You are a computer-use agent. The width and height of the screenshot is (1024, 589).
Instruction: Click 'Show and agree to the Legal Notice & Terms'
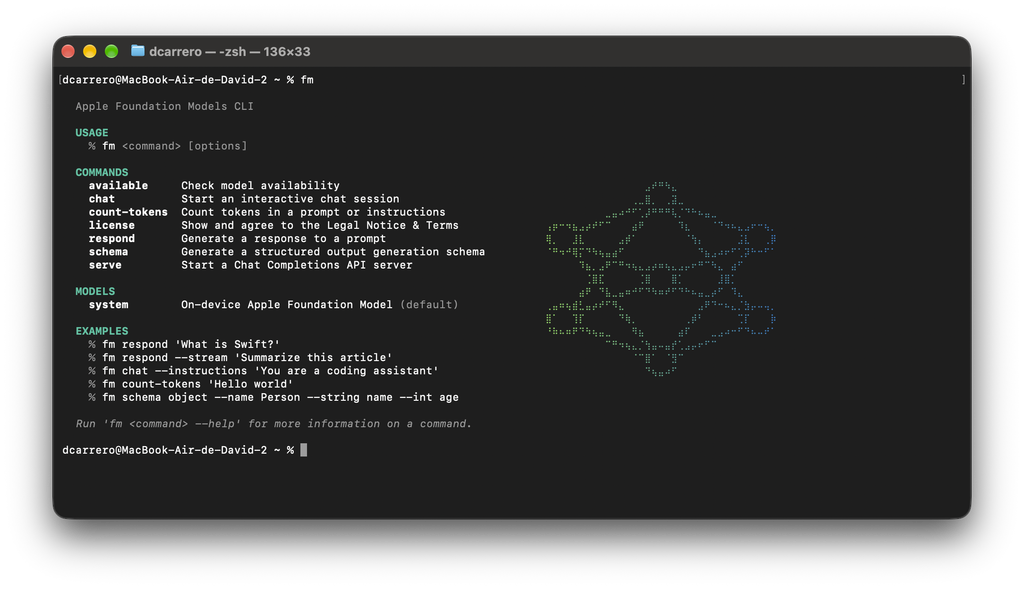[x=320, y=225]
